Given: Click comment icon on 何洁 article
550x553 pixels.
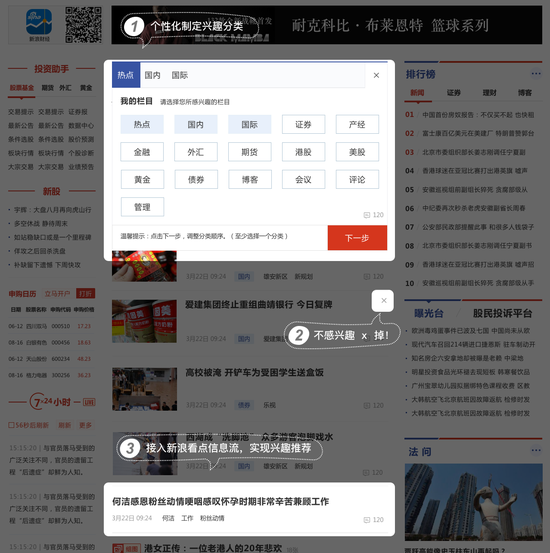Looking at the screenshot, I should [x=367, y=520].
